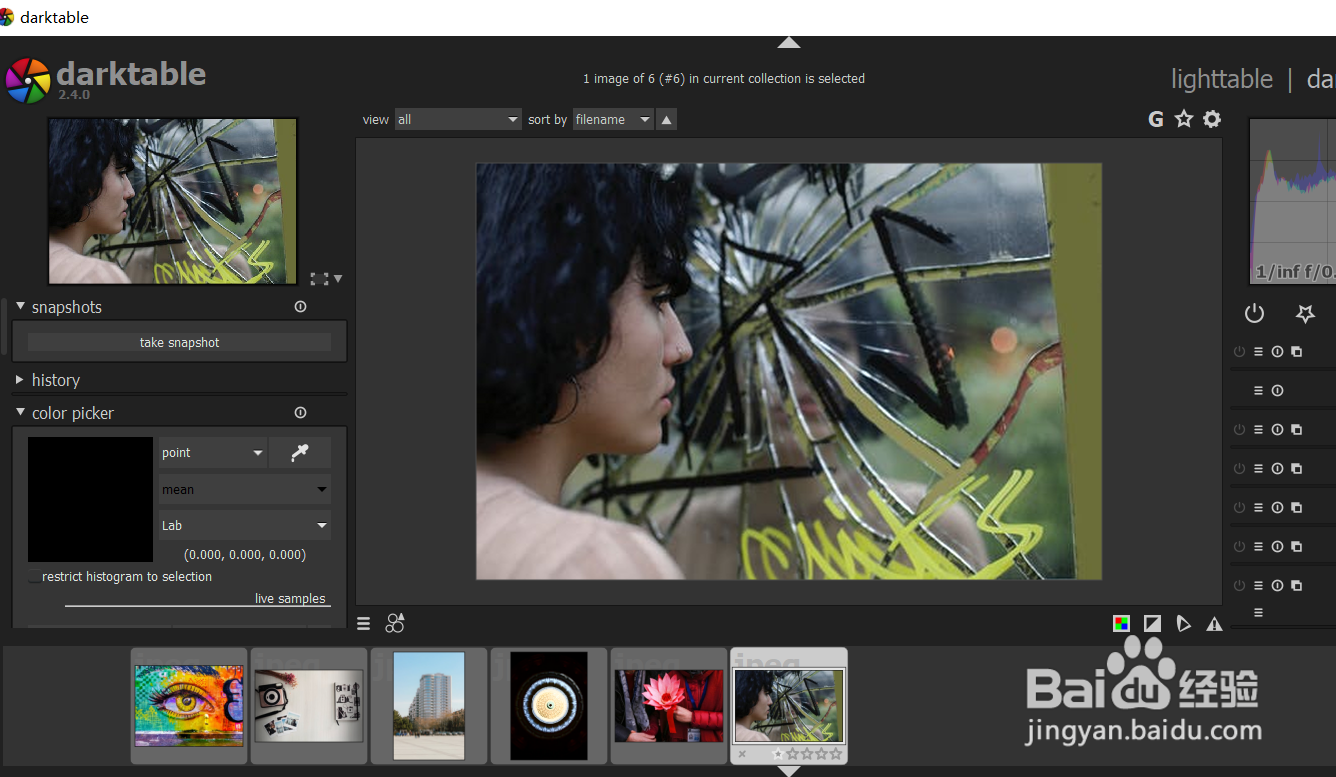
Task: Collapse the top panel with the upper arrow
Action: pos(789,42)
